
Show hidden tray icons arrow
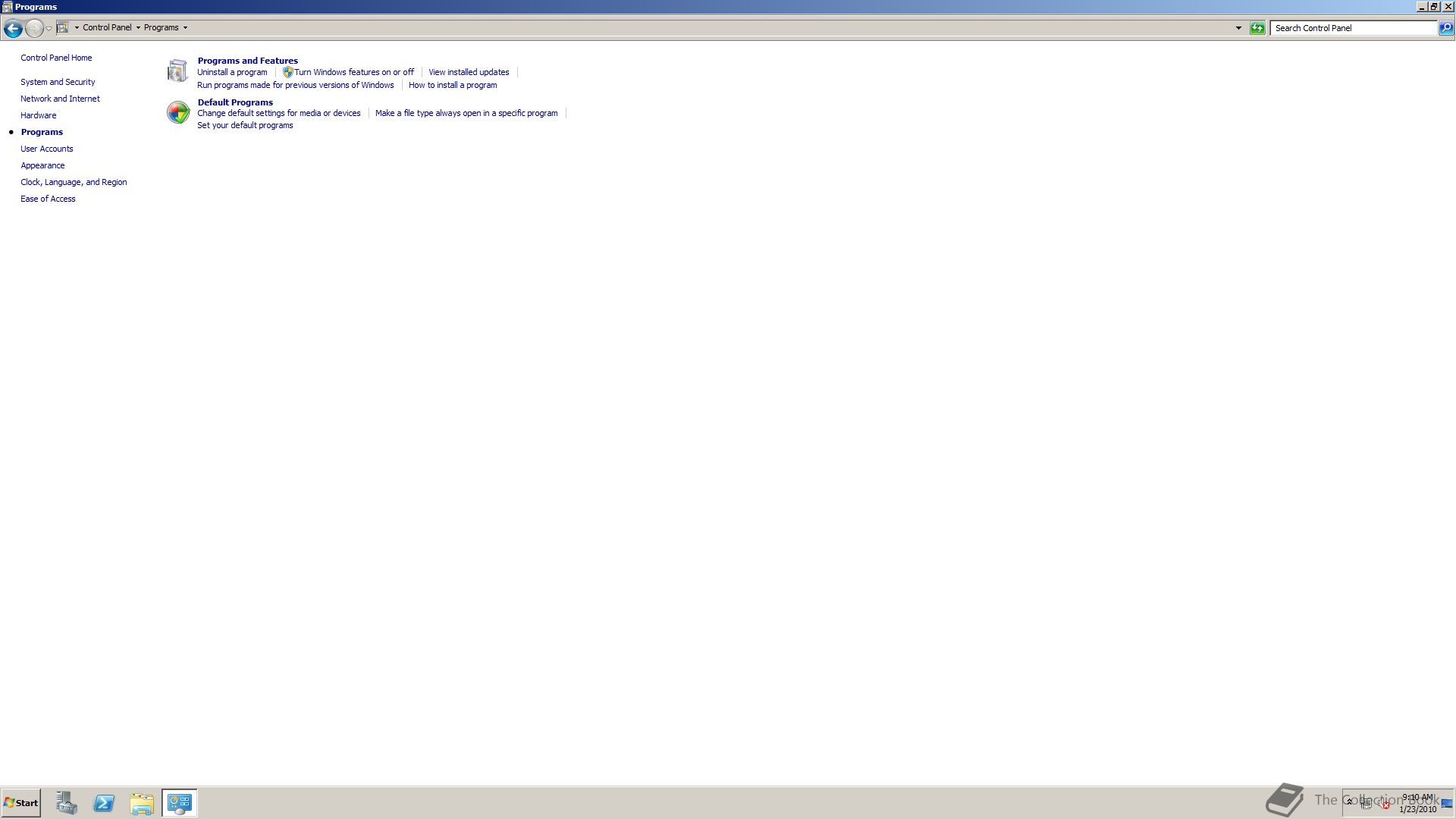click(1350, 802)
